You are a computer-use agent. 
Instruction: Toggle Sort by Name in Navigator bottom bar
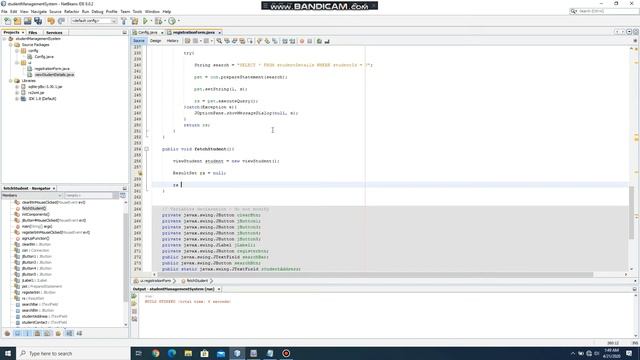69,333
